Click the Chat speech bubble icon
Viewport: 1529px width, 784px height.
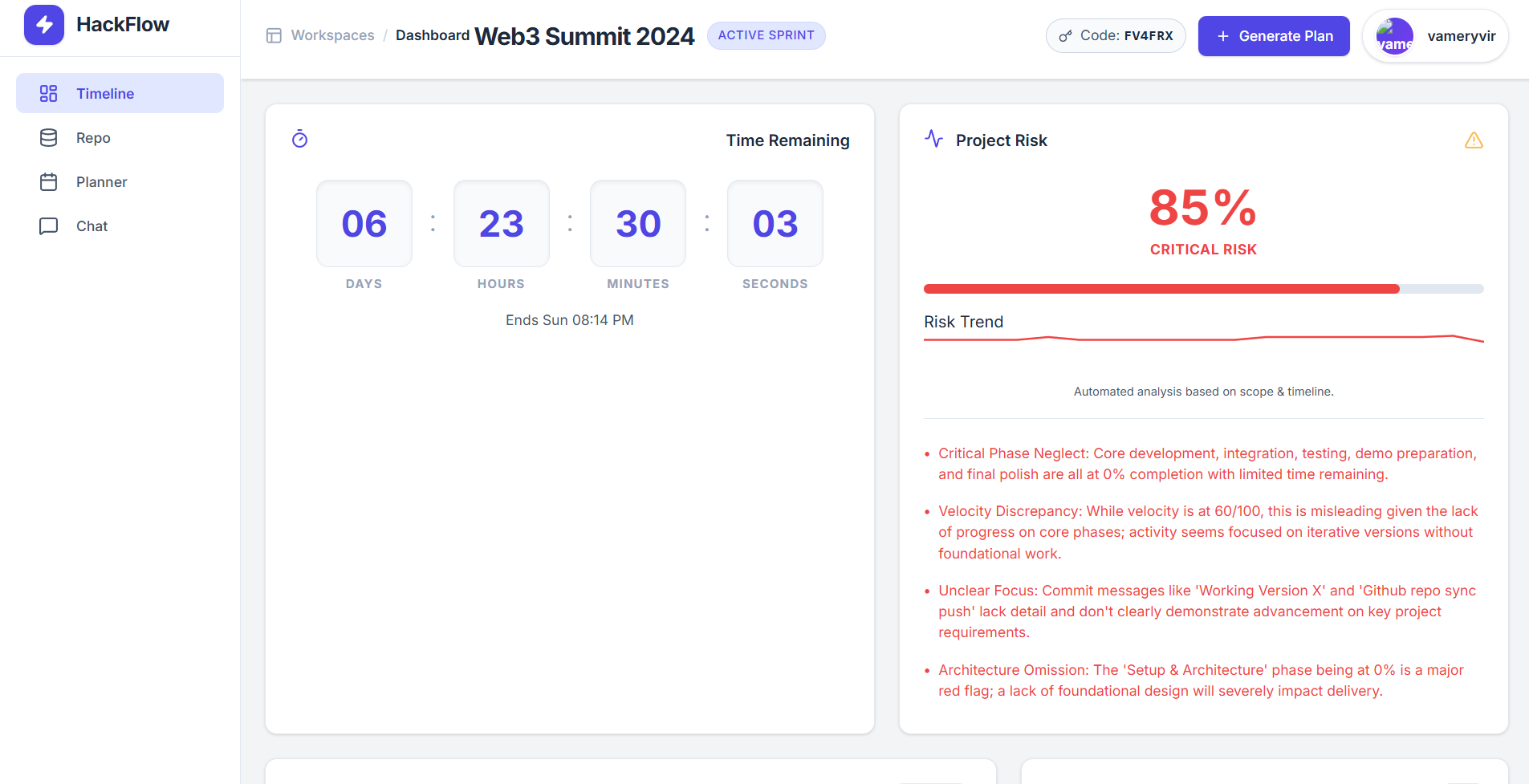[x=48, y=226]
